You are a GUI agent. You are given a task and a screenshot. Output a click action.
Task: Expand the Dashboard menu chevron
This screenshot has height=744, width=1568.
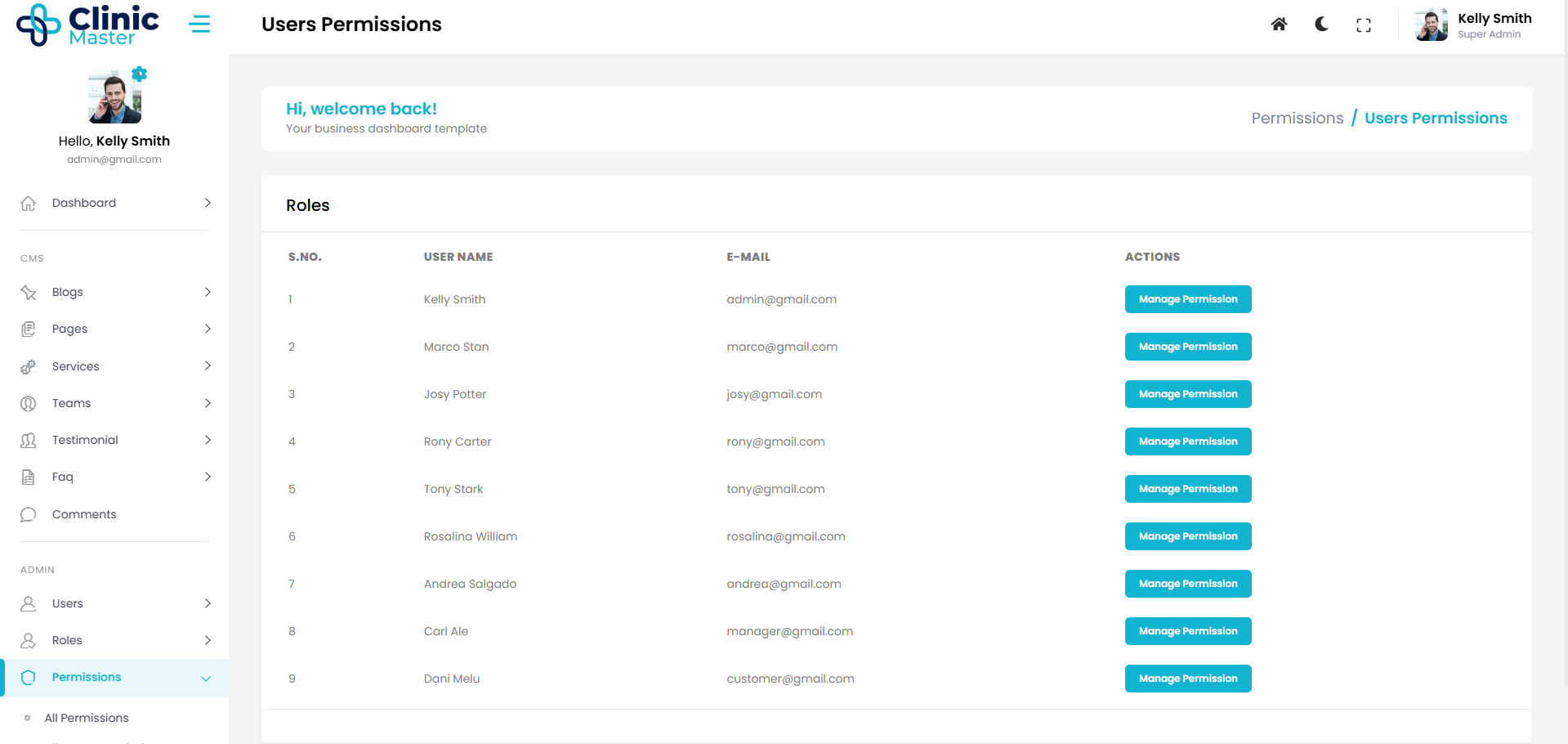(208, 203)
